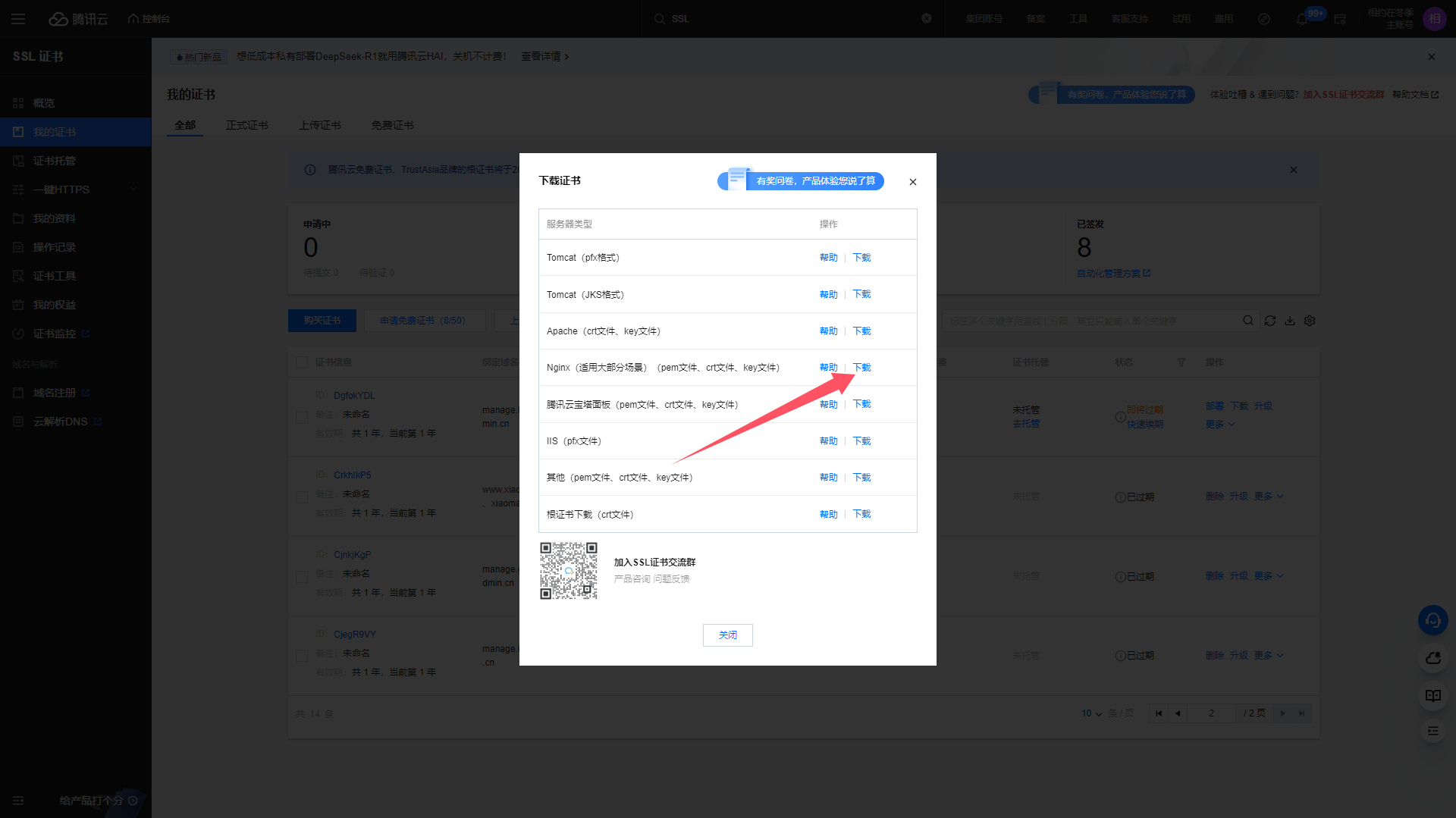Click the refresh icon above certificate list
The height and width of the screenshot is (818, 1456).
tap(1270, 321)
